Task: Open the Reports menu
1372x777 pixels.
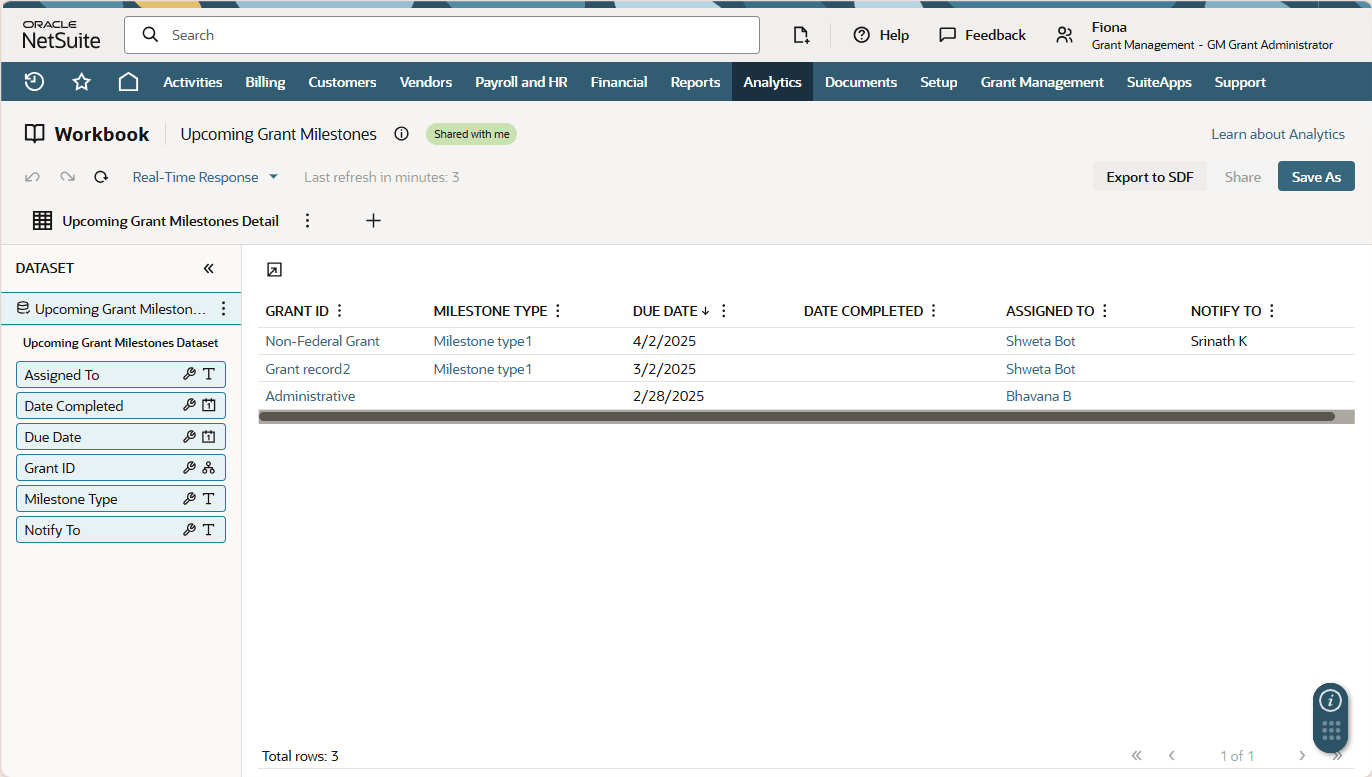Action: [695, 81]
